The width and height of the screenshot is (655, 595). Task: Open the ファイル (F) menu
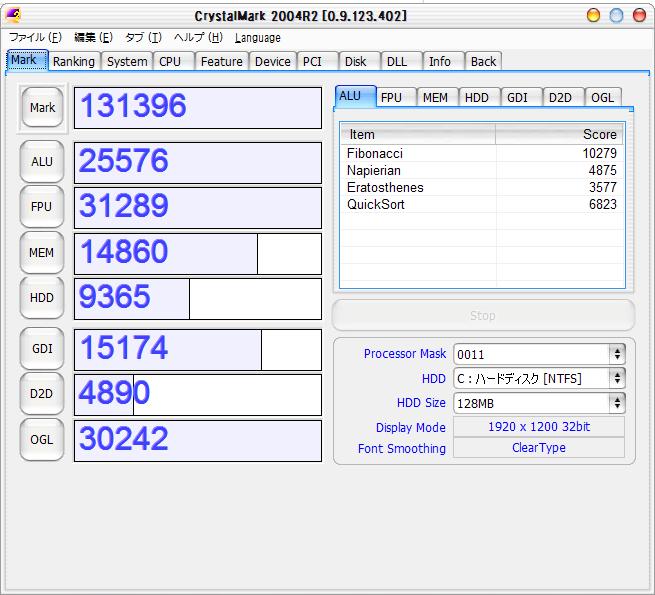(x=36, y=38)
